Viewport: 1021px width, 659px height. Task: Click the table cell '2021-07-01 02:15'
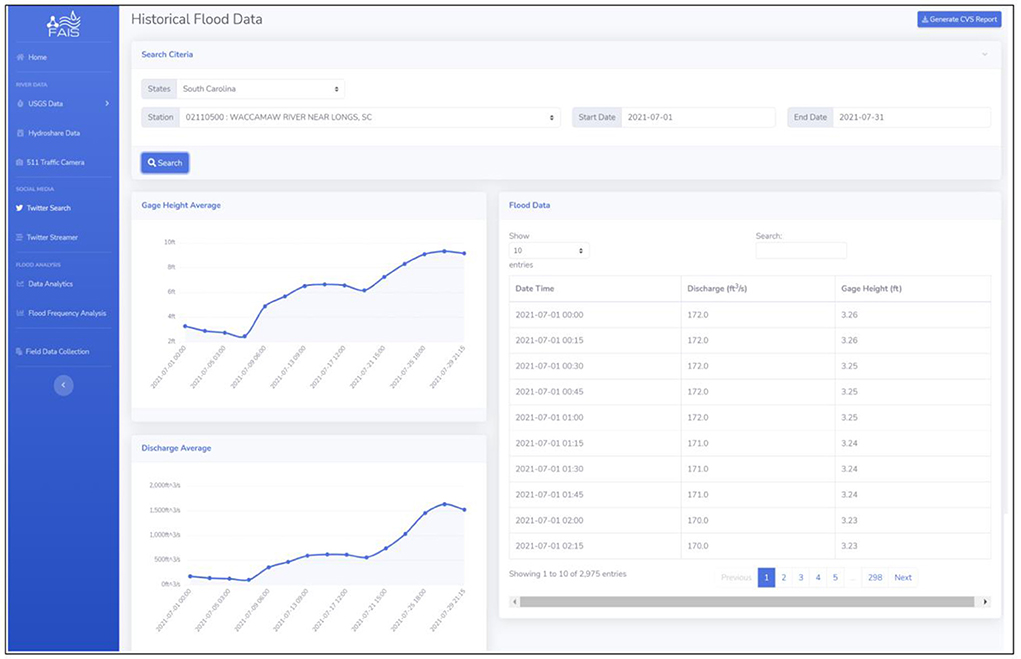click(x=594, y=546)
